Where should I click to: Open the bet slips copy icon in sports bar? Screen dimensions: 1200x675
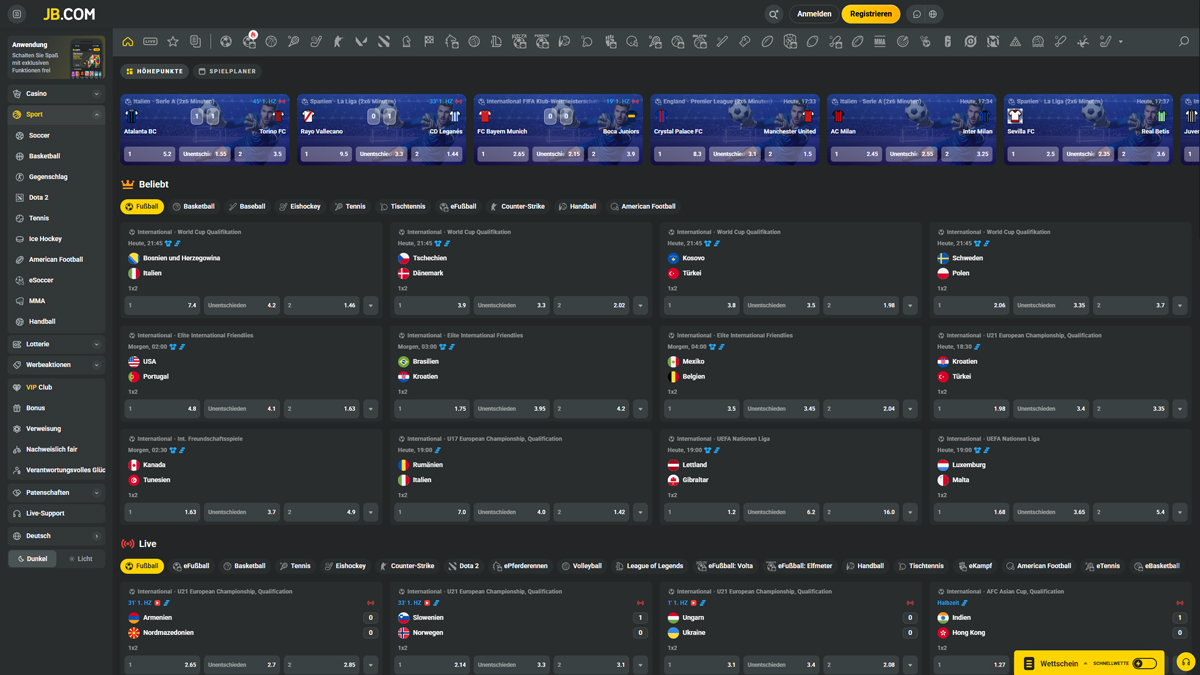[195, 42]
